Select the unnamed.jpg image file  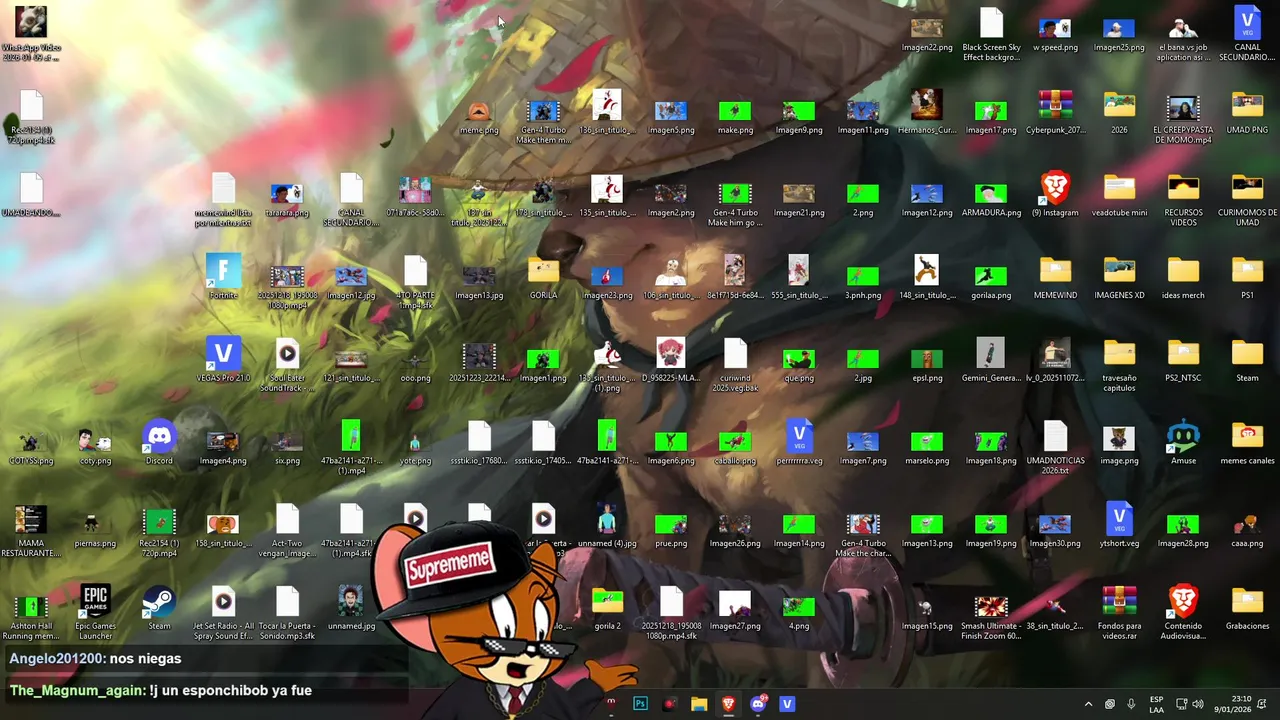351,608
